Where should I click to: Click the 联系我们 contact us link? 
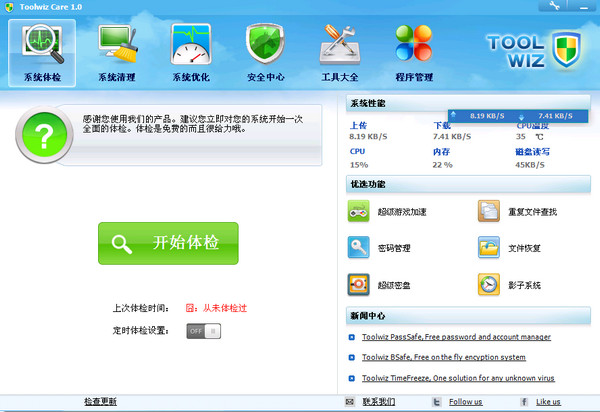379,402
